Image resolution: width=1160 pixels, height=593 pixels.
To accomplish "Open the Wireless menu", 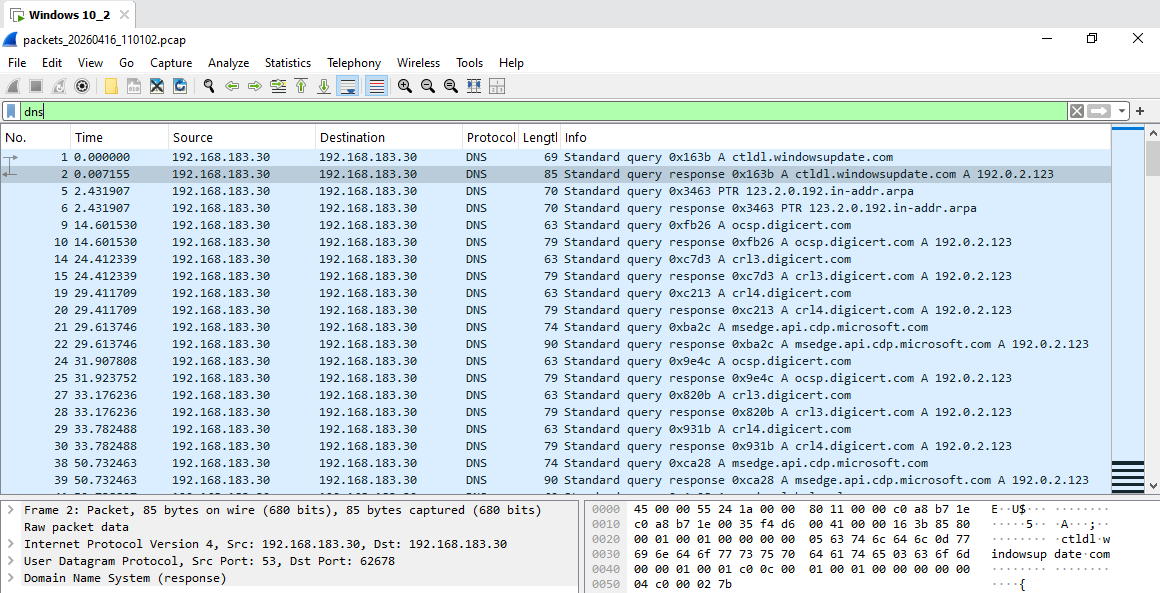I will [x=418, y=63].
